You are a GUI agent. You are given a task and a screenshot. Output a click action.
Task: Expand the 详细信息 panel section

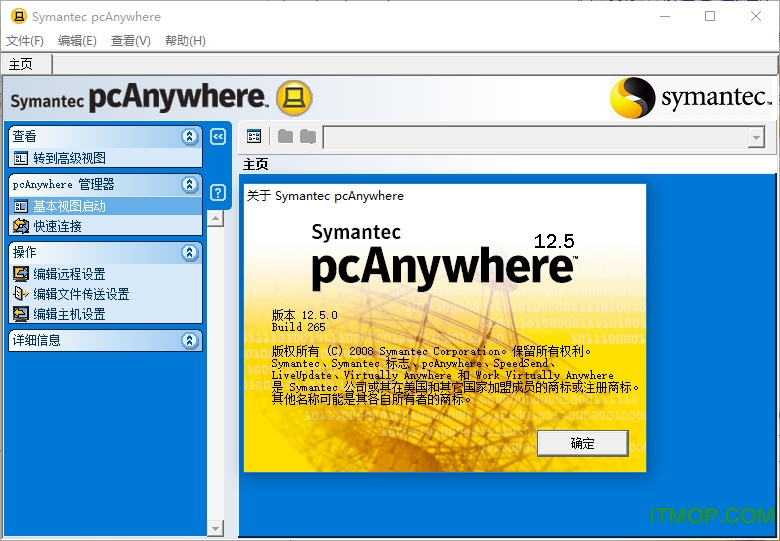pos(190,340)
